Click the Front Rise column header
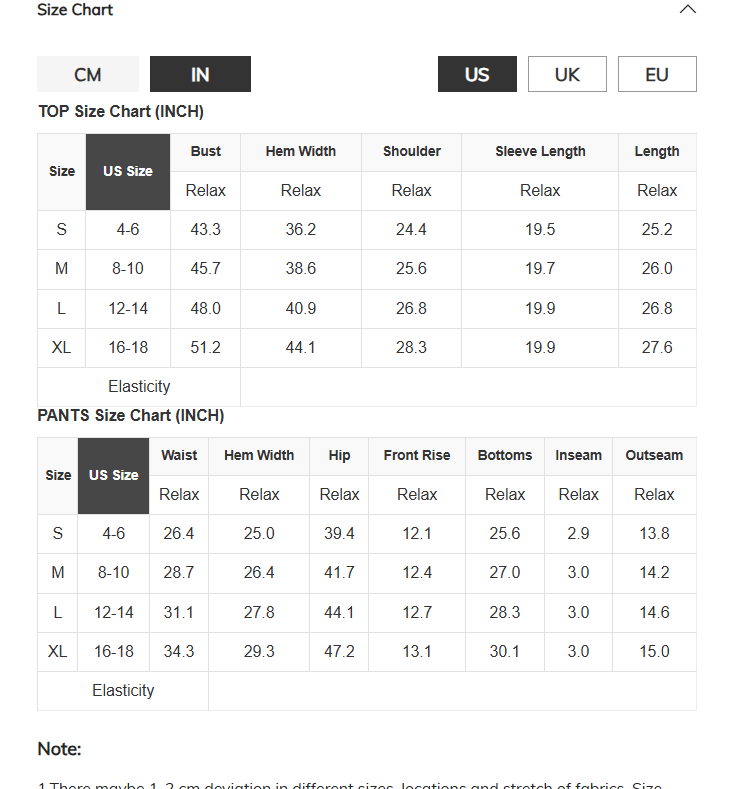731x789 pixels. [417, 455]
